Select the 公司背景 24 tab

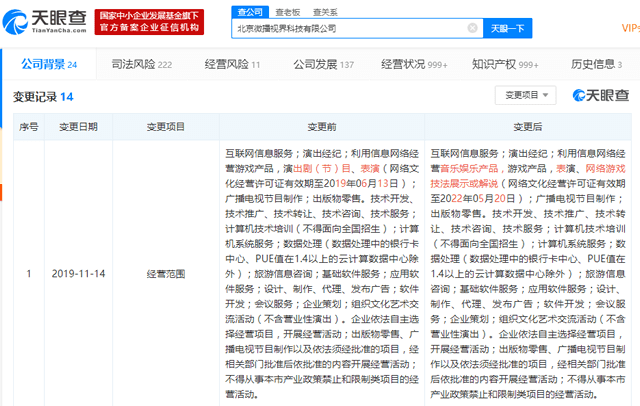pos(49,64)
